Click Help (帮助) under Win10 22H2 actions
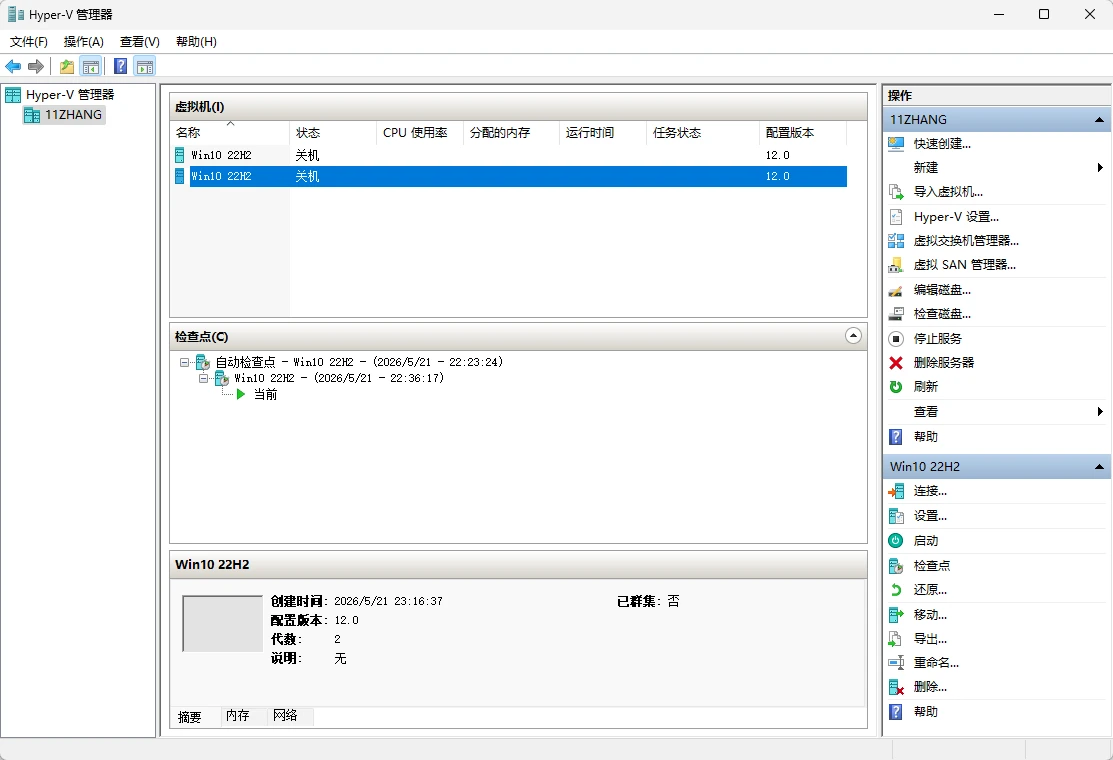Image resolution: width=1113 pixels, height=760 pixels. [925, 712]
